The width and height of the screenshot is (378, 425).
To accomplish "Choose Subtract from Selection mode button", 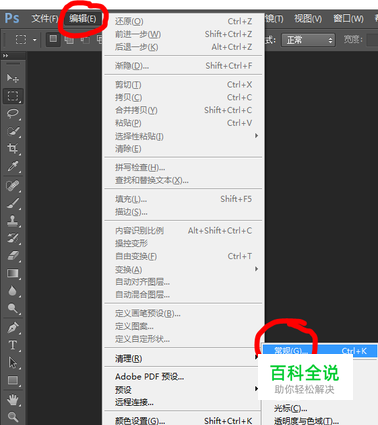I will click(85, 40).
